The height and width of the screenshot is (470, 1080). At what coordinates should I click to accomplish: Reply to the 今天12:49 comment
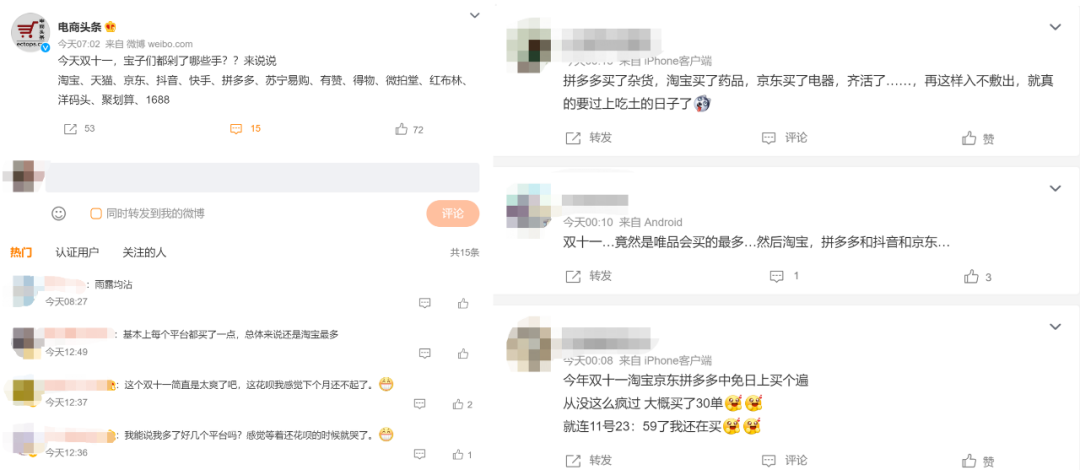pos(425,353)
